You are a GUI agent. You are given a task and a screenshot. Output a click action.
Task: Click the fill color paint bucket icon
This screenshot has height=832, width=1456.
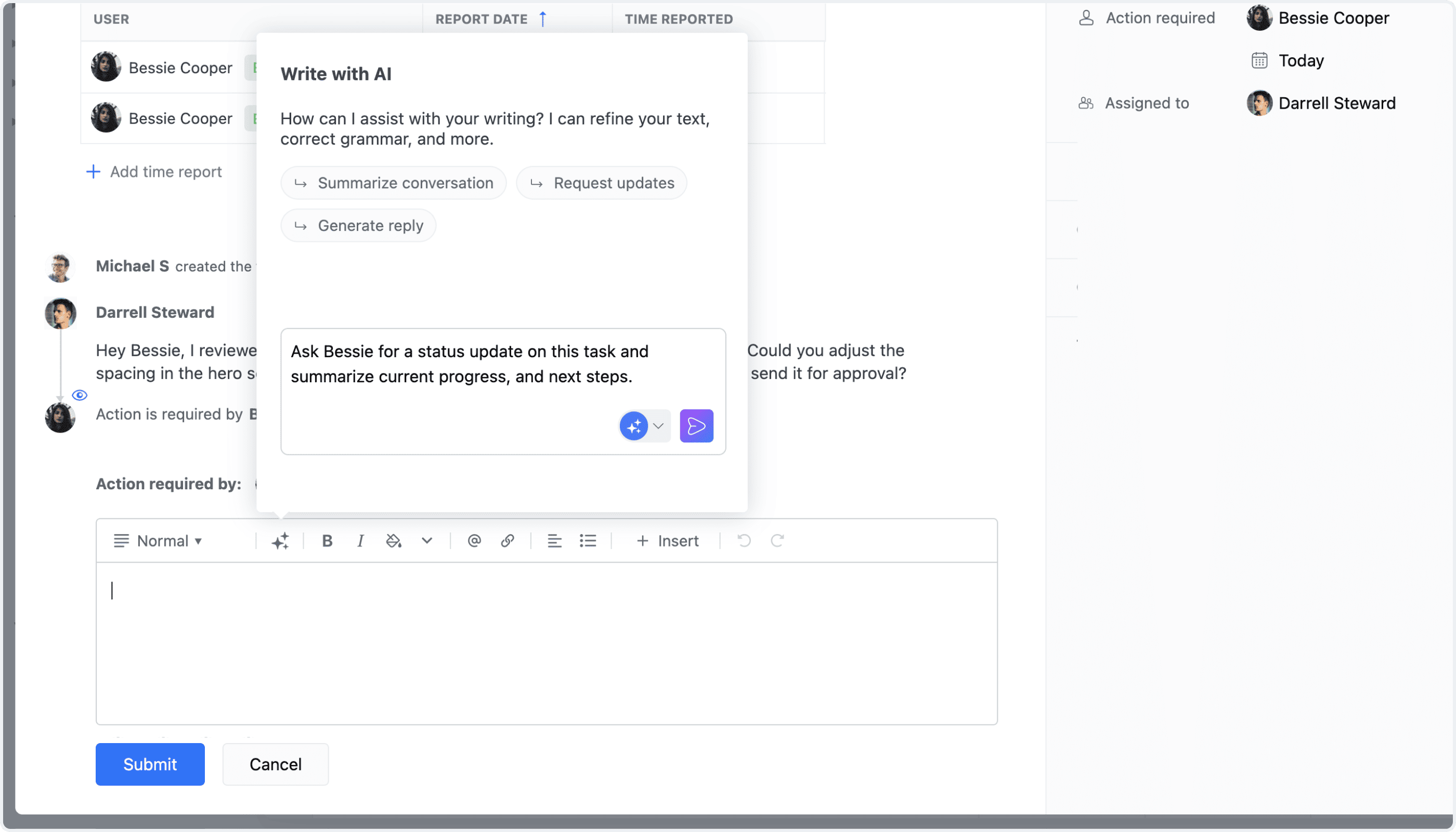click(393, 541)
